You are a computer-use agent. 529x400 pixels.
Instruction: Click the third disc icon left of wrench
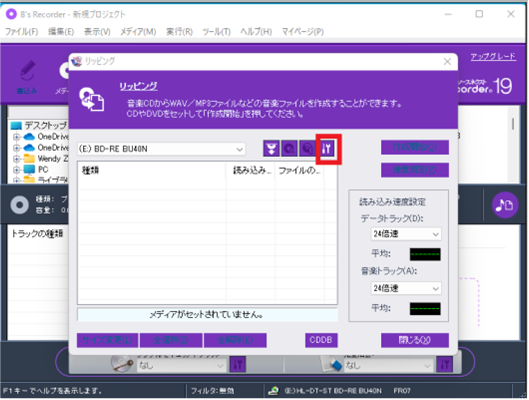[307, 149]
